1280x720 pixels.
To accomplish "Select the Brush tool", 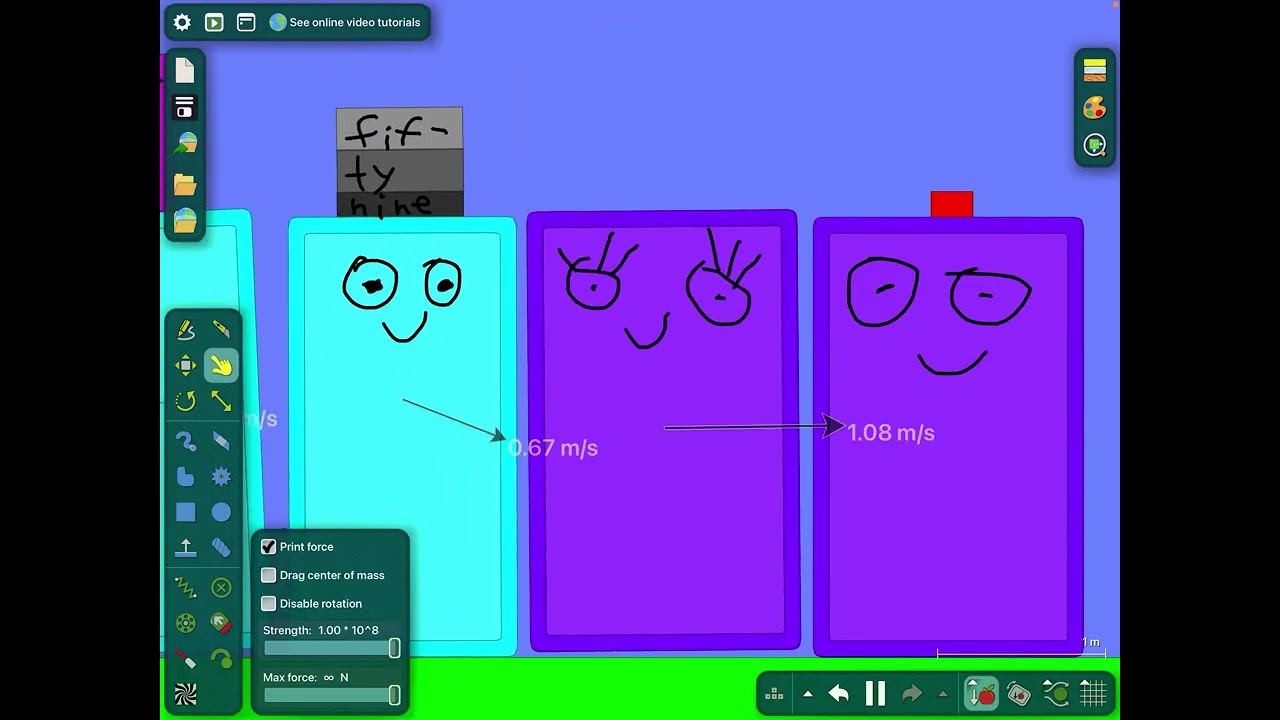I will click(x=186, y=441).
